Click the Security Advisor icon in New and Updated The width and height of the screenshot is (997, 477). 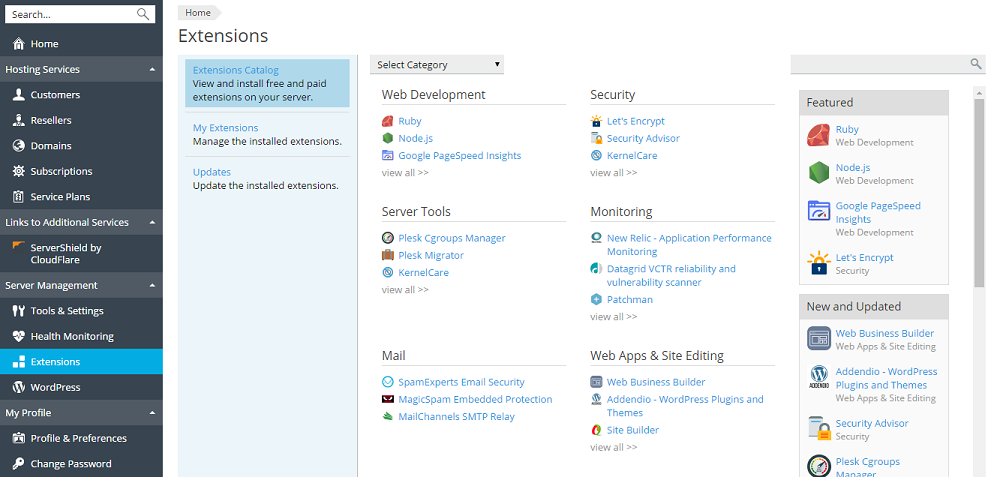point(818,429)
